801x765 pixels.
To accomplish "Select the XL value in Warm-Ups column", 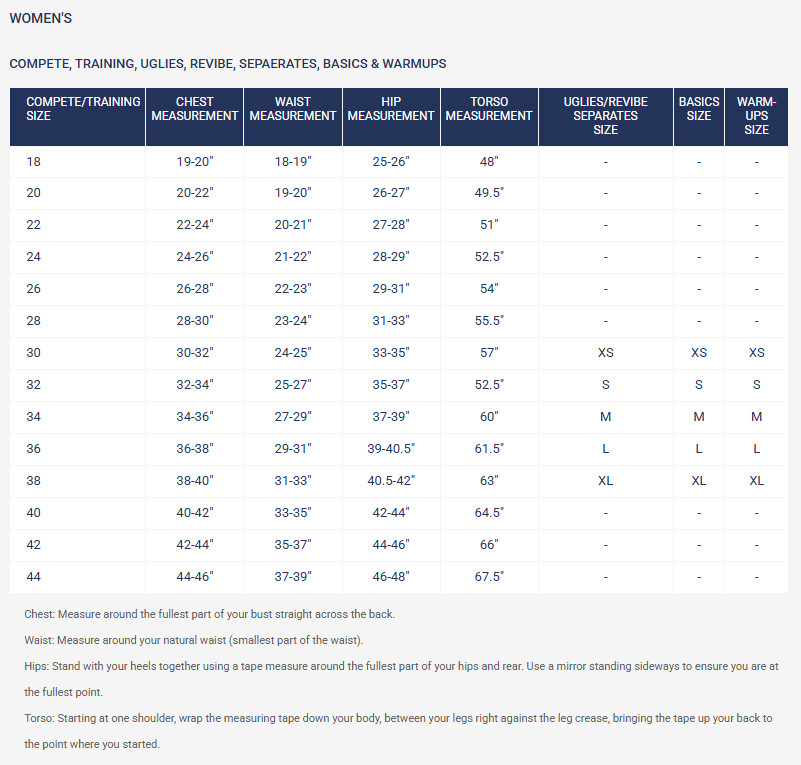I will [x=757, y=481].
